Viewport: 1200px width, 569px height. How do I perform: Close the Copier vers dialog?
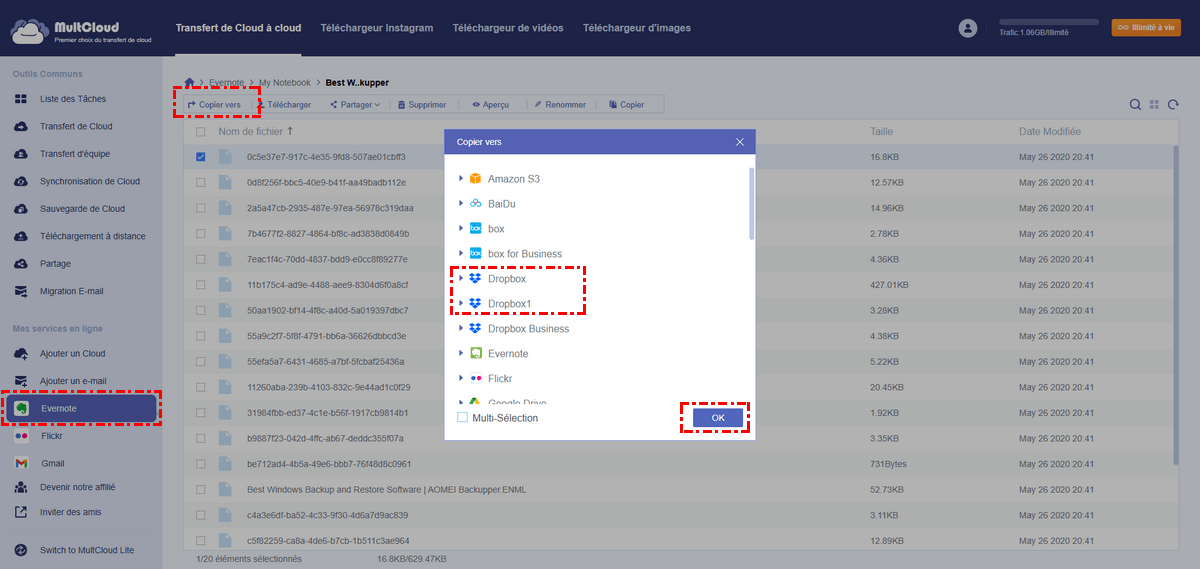point(740,142)
